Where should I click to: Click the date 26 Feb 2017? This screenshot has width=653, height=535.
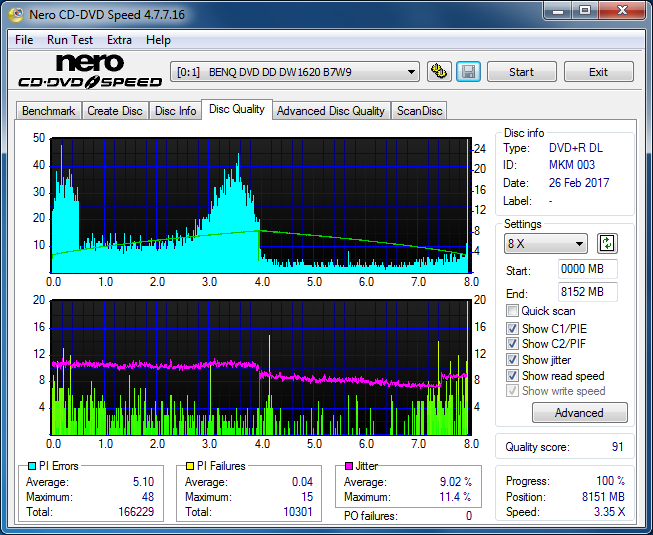pyautogui.click(x=579, y=183)
